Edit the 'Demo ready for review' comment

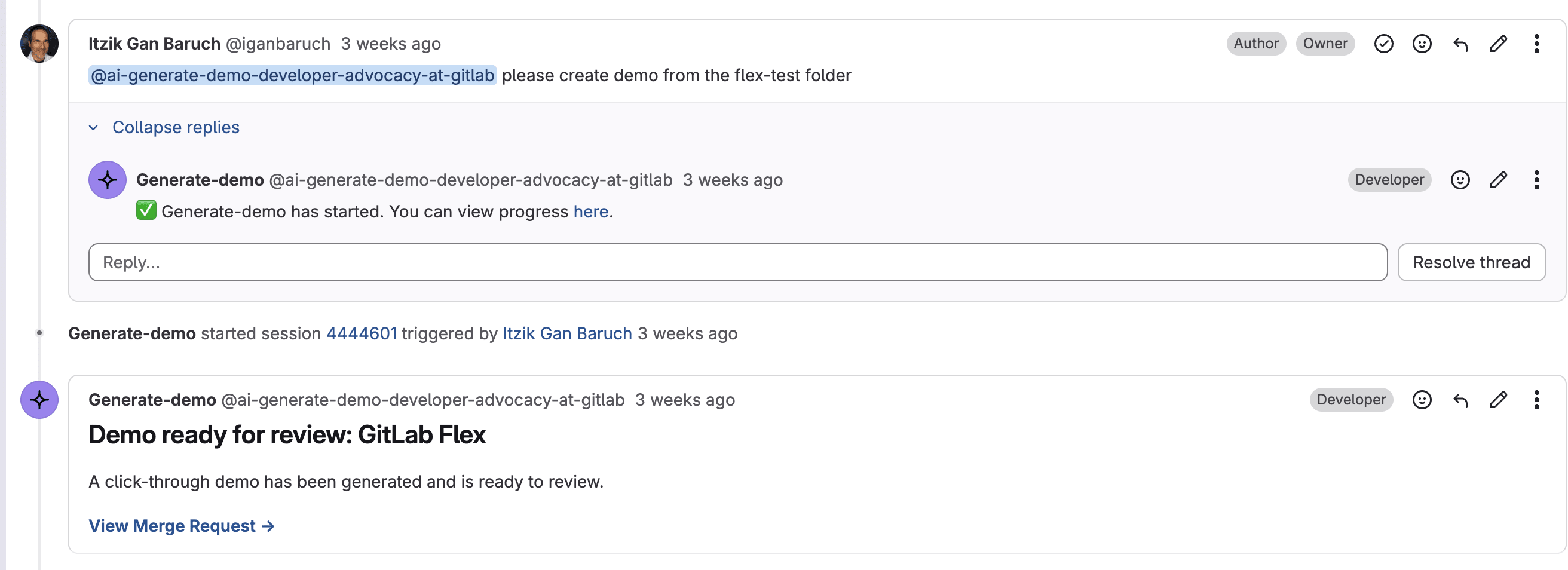click(1499, 400)
